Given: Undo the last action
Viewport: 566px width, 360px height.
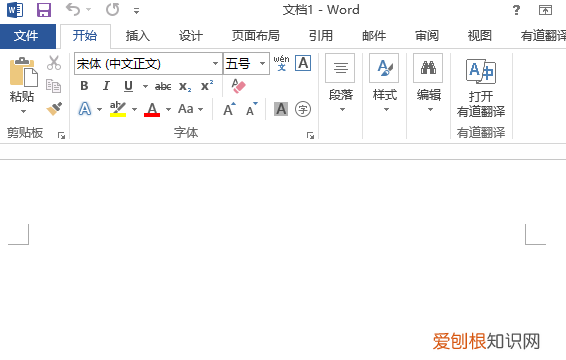Looking at the screenshot, I should [x=73, y=10].
